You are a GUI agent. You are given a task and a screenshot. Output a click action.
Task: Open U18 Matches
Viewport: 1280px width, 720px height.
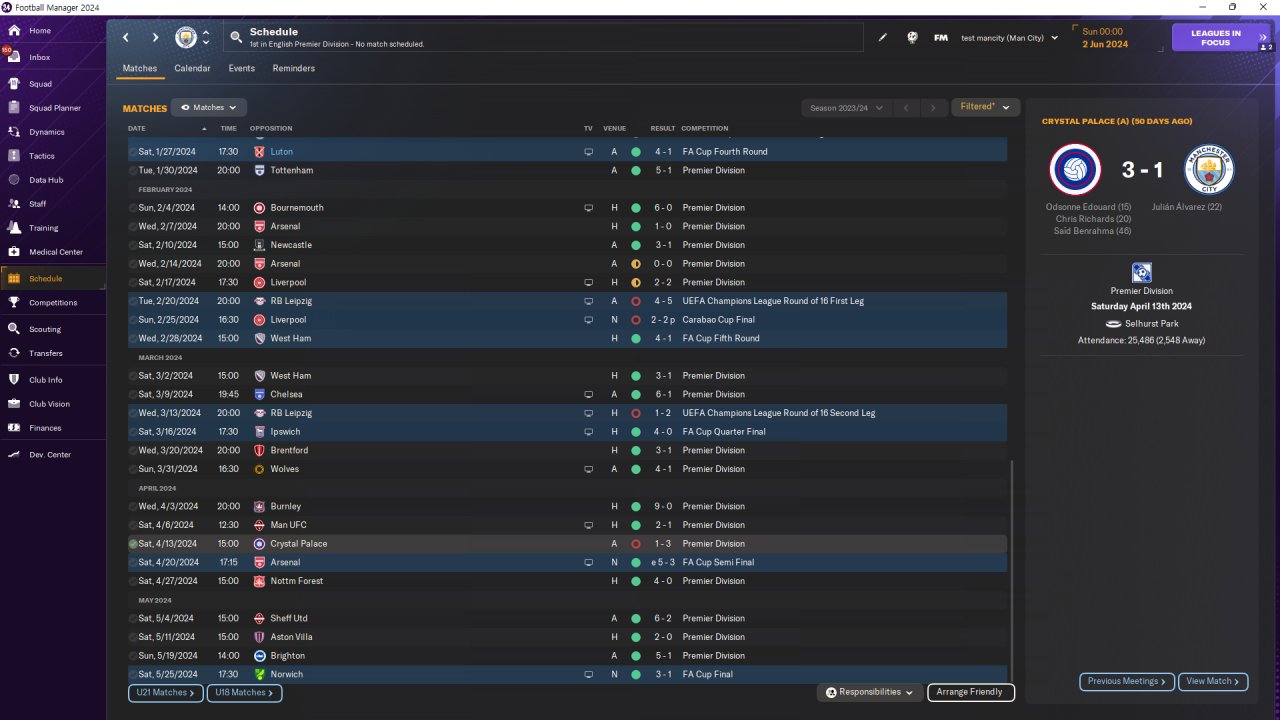[244, 692]
